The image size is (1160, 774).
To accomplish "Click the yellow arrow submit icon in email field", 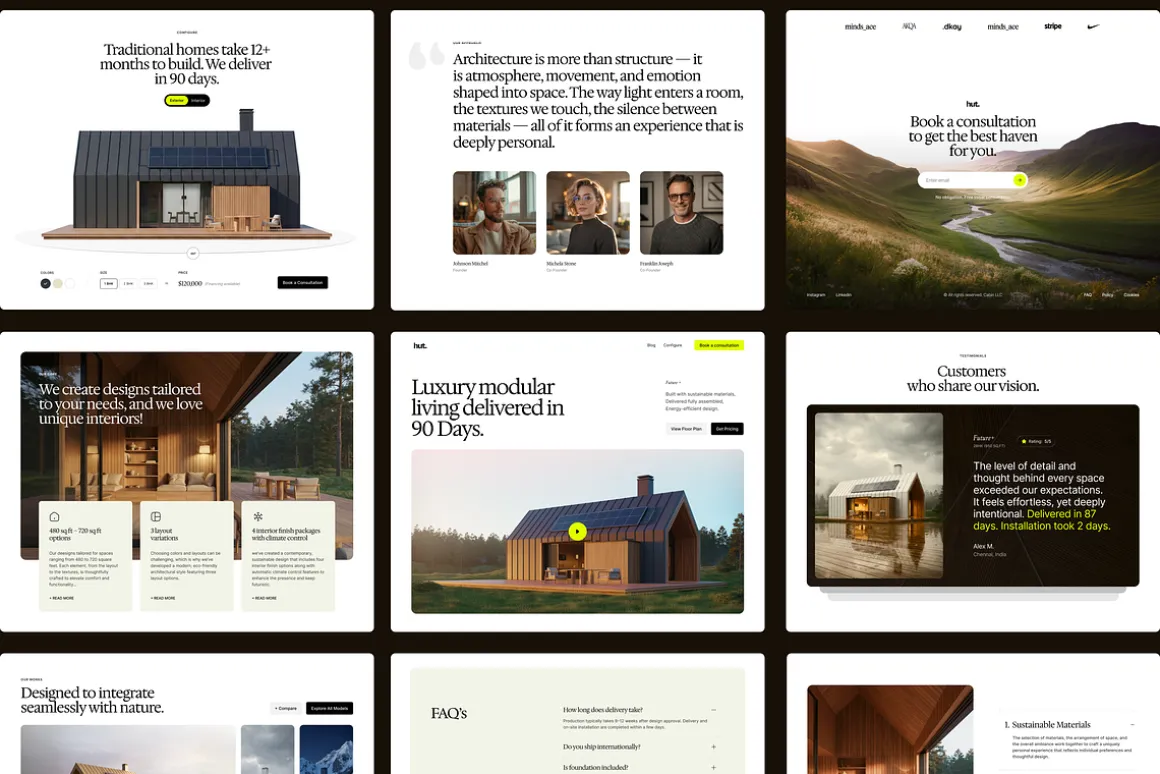I will tap(1019, 180).
